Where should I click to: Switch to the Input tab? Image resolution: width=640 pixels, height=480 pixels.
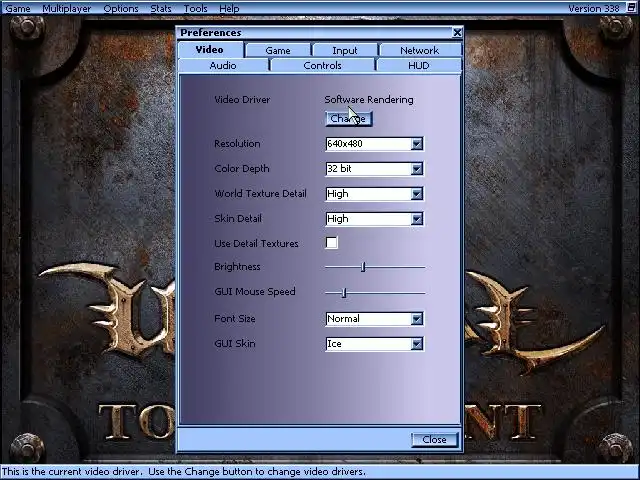click(345, 51)
